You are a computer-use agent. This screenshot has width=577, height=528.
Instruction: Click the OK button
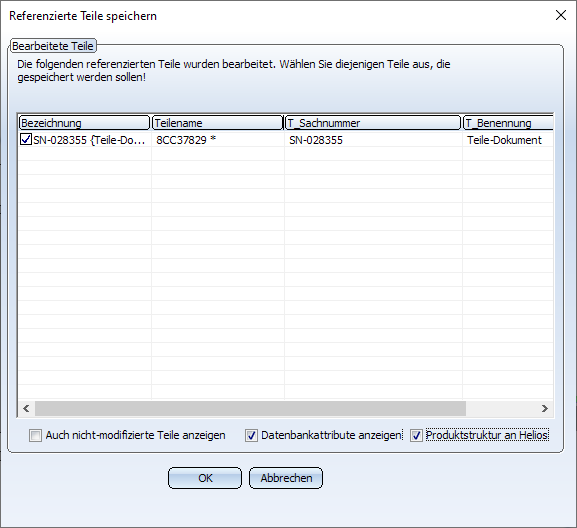tap(205, 478)
